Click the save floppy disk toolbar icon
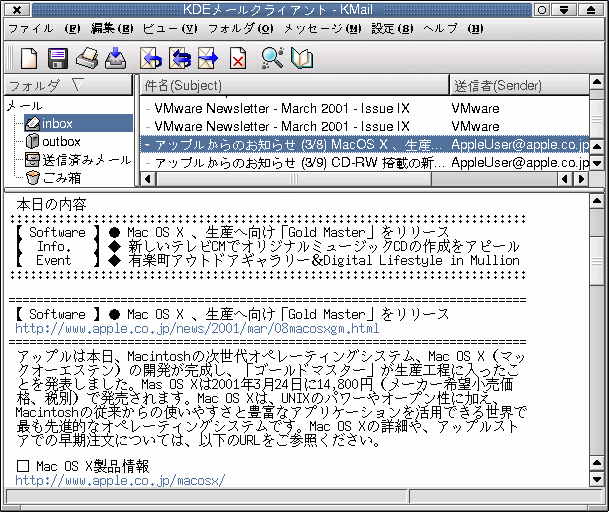This screenshot has width=609, height=512. click(x=58, y=58)
